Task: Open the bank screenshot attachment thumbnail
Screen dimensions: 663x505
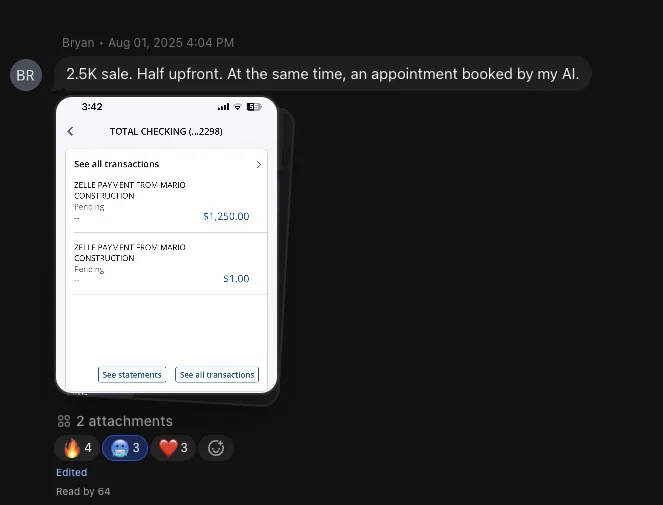Action: pyautogui.click(x=167, y=245)
